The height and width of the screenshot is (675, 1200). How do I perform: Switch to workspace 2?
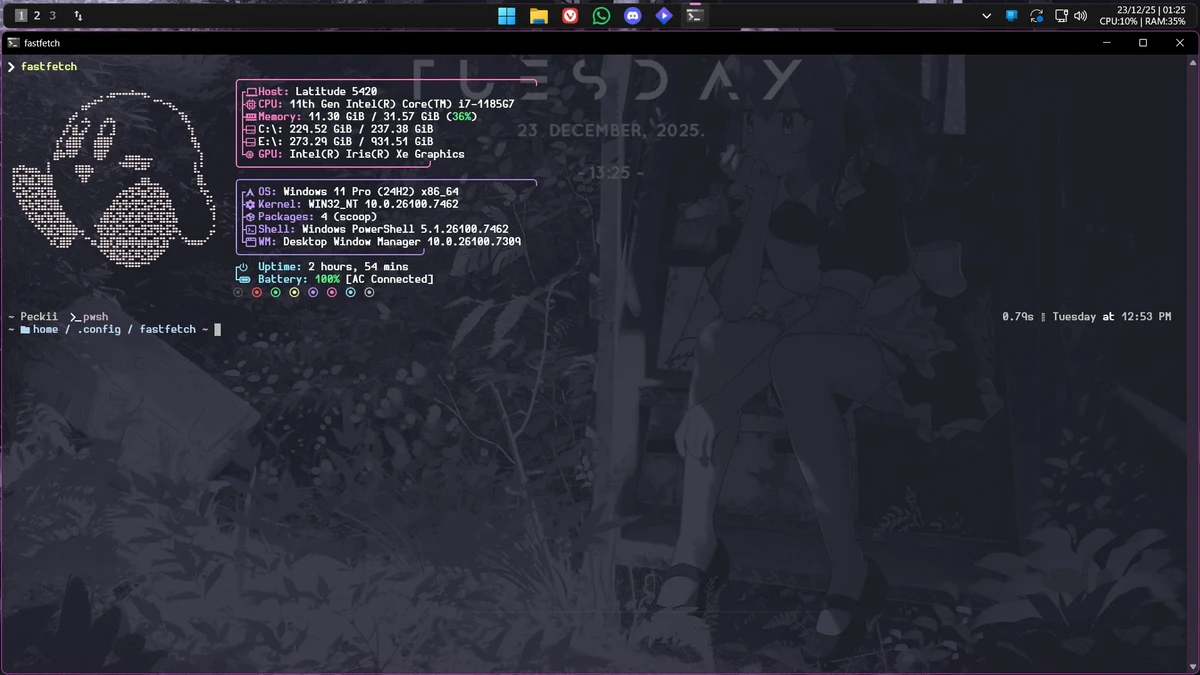point(38,16)
